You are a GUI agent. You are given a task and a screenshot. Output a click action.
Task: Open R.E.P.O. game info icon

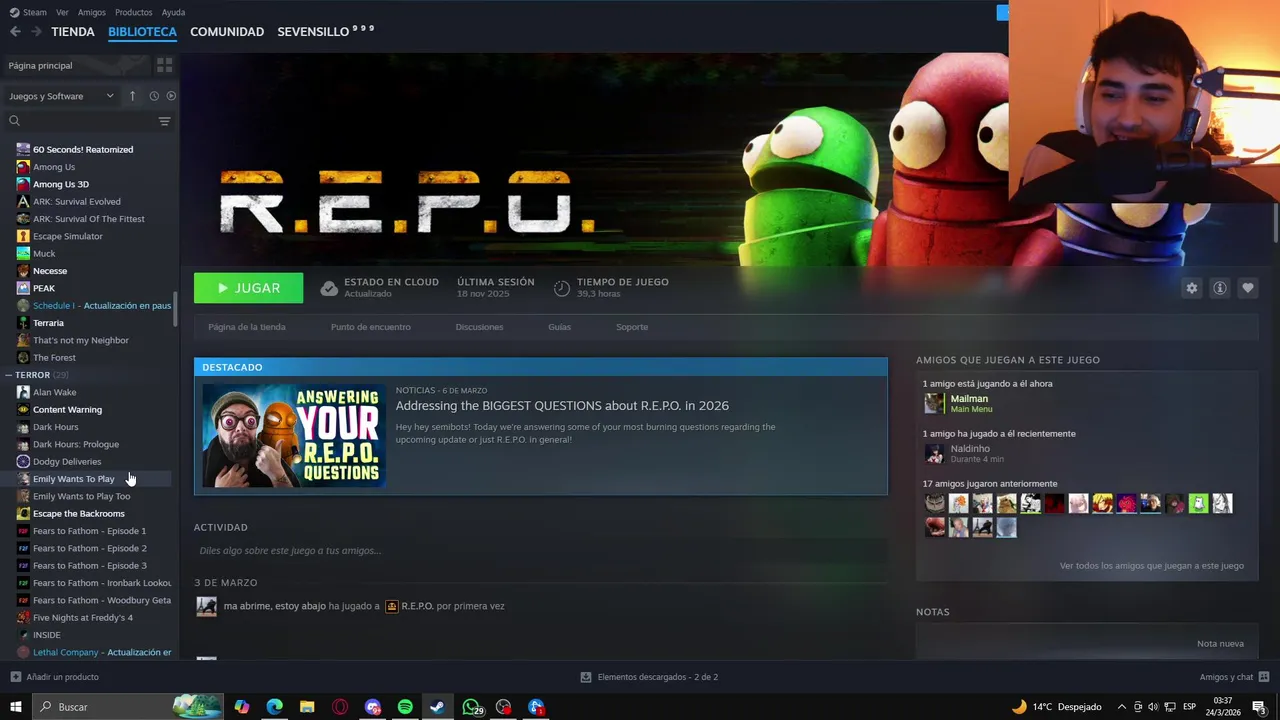point(1219,288)
